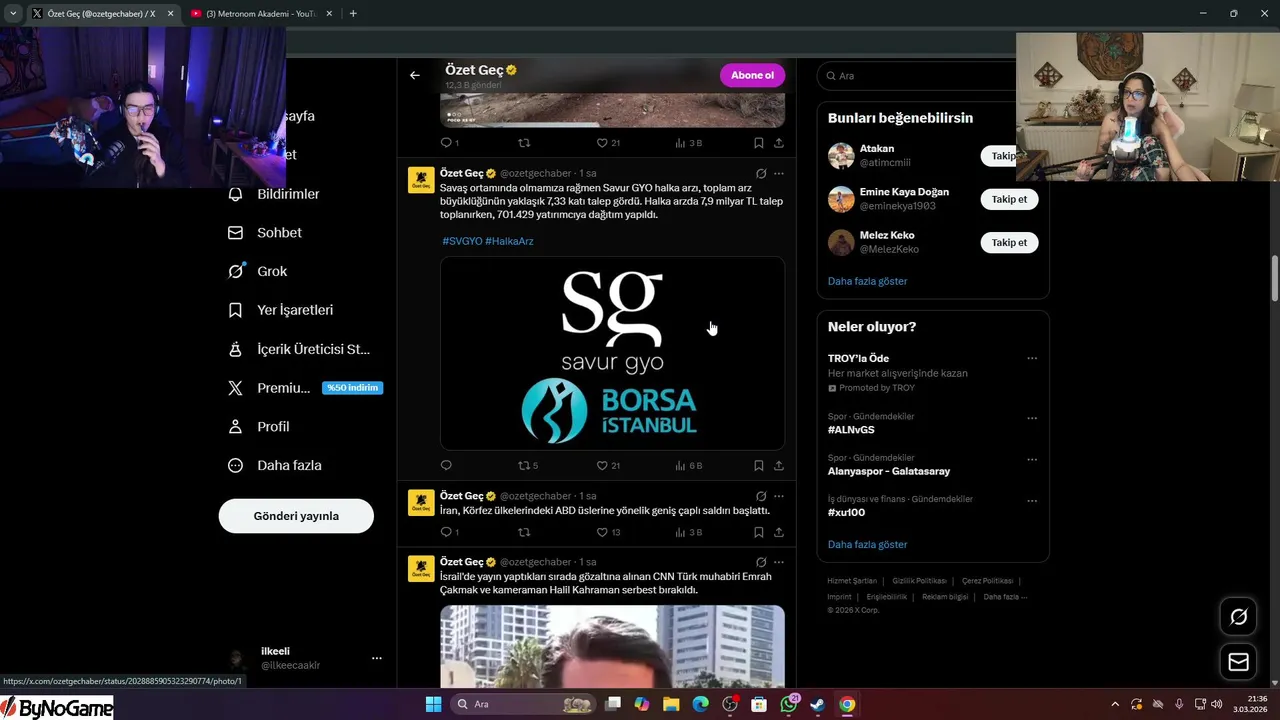
Task: Reply to the Savur GYO post
Action: 446,465
